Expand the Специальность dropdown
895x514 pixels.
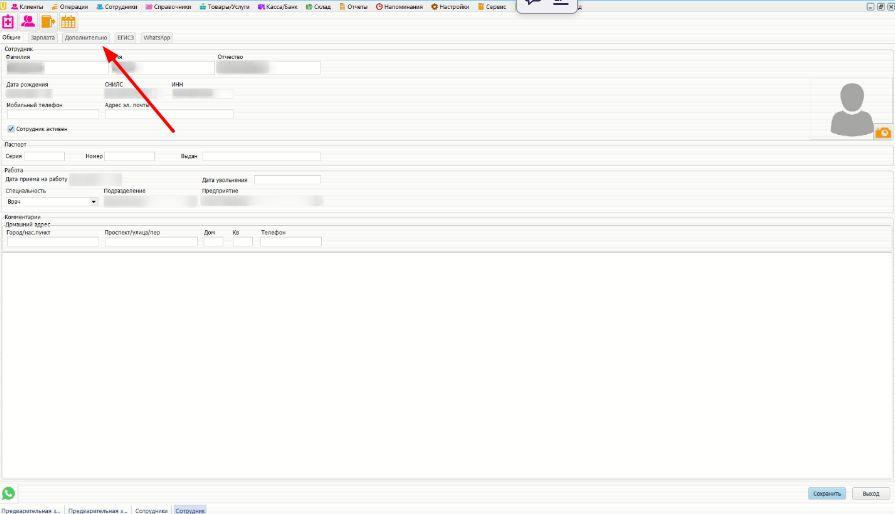pos(94,202)
